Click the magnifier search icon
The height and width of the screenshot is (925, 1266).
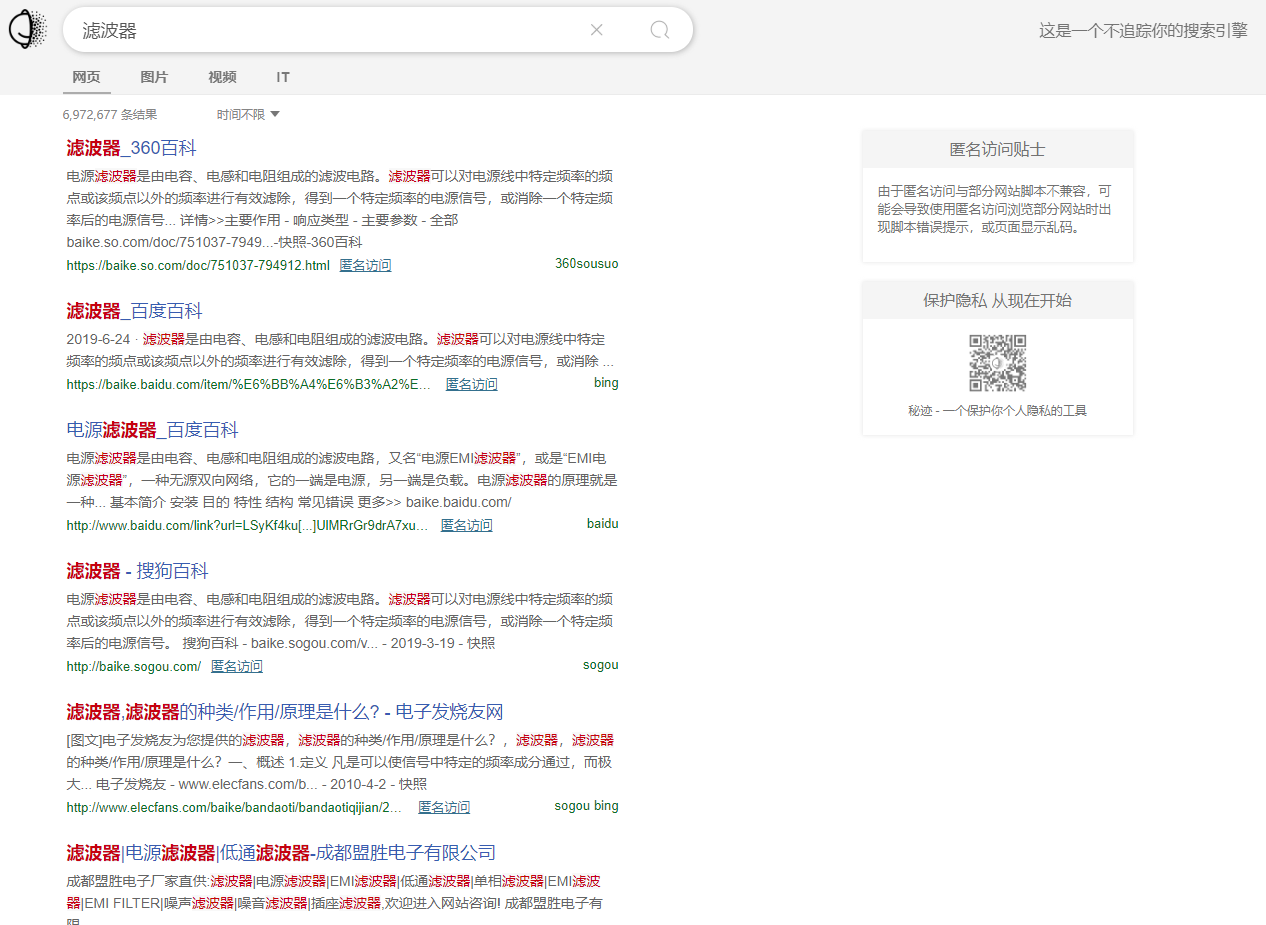tap(660, 30)
